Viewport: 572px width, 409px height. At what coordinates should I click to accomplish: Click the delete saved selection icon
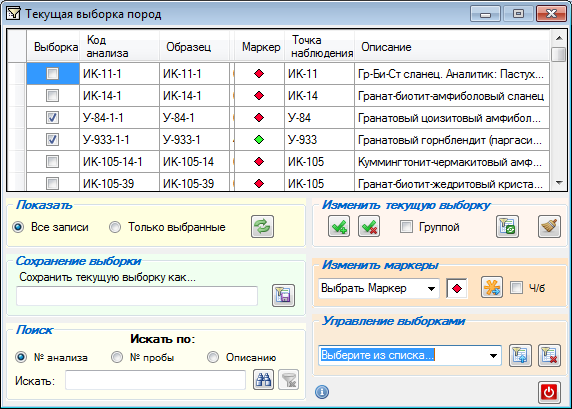[x=549, y=355]
